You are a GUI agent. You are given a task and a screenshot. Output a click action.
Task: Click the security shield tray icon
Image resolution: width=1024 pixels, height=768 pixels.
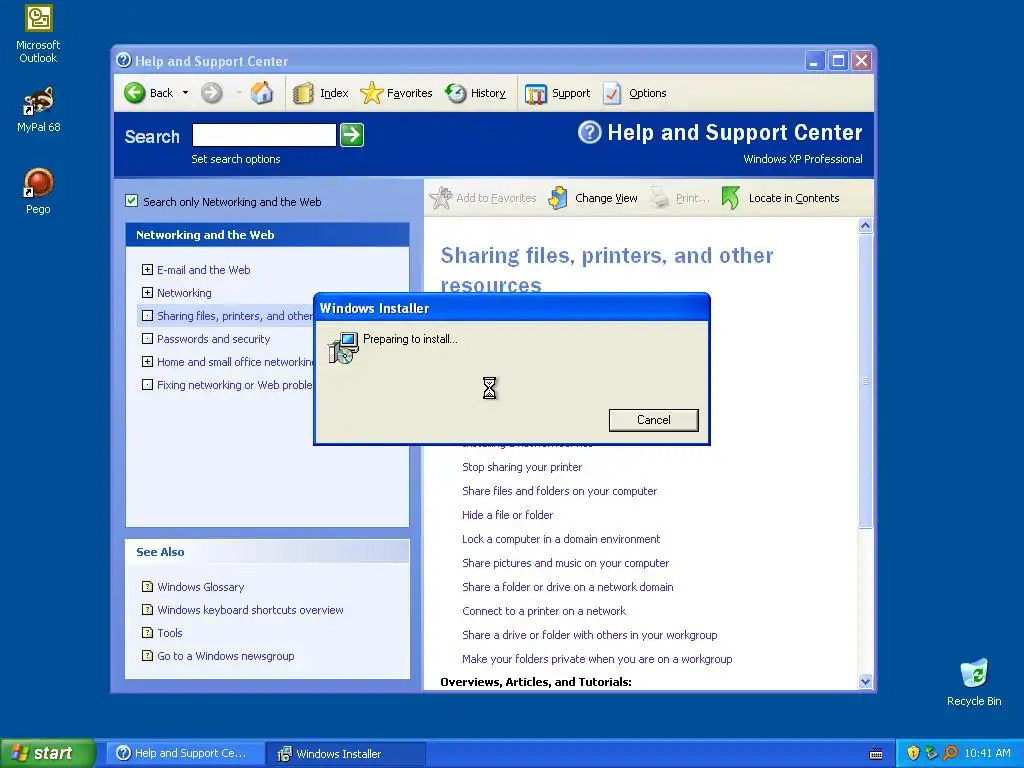tap(913, 753)
